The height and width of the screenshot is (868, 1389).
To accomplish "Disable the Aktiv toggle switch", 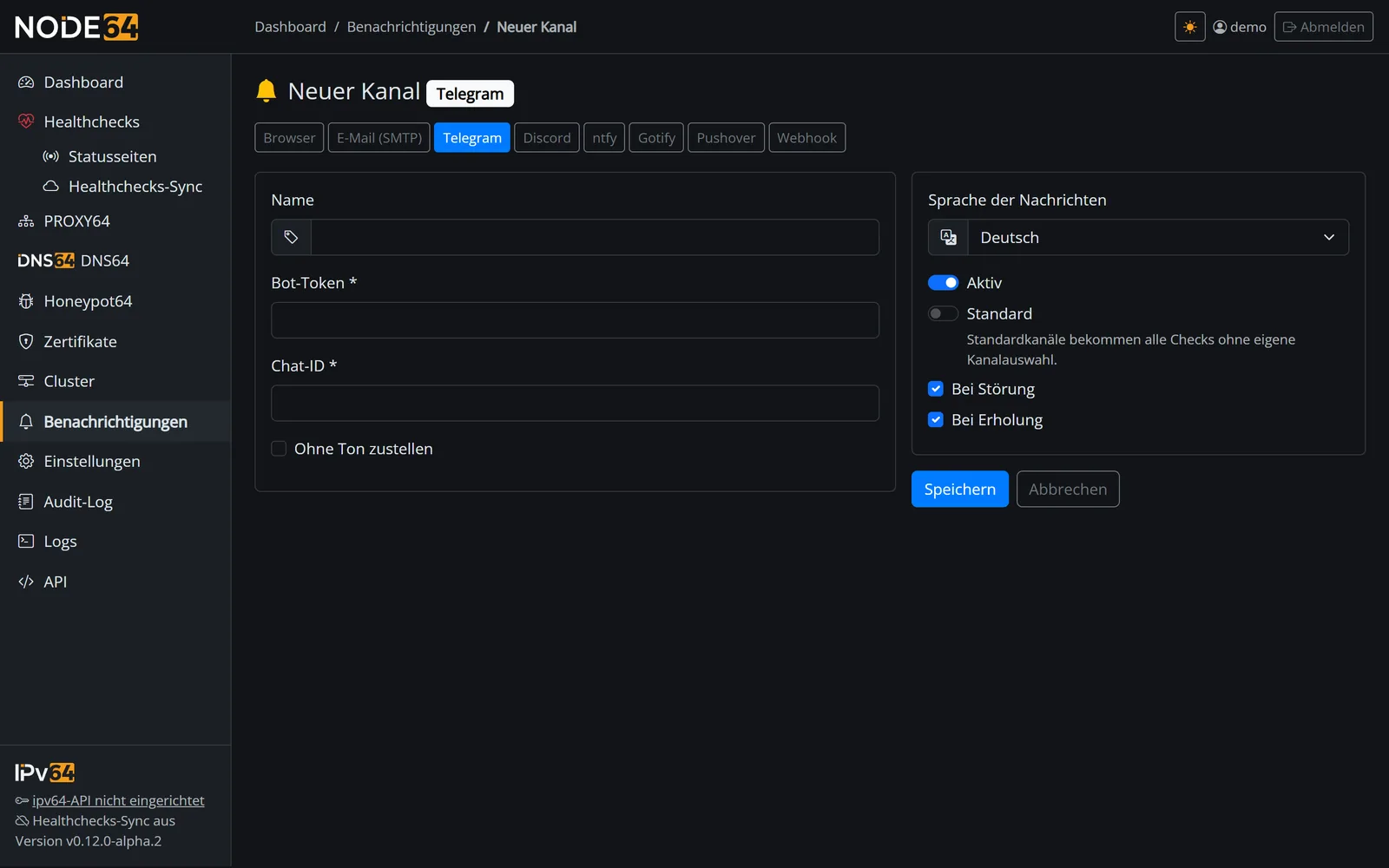I will [943, 283].
